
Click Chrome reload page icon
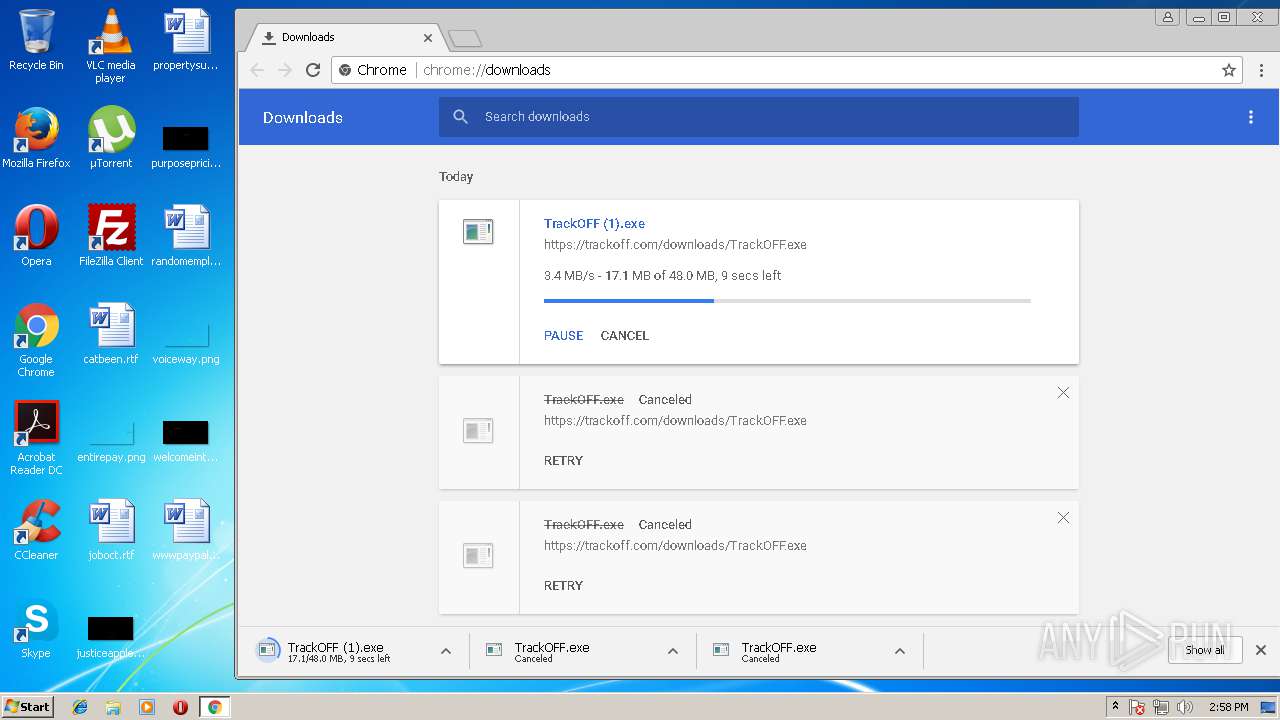point(313,70)
